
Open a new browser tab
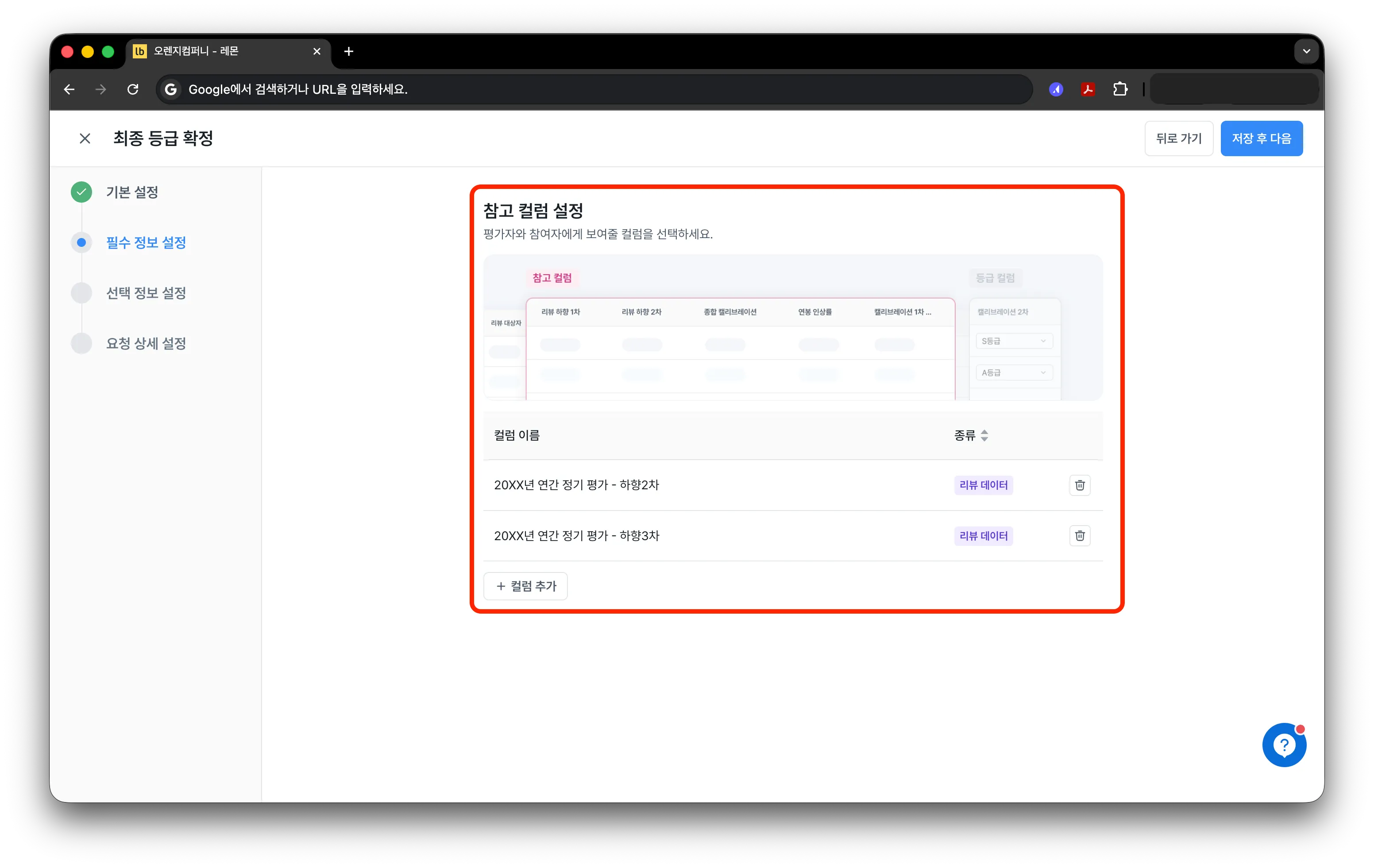(349, 51)
